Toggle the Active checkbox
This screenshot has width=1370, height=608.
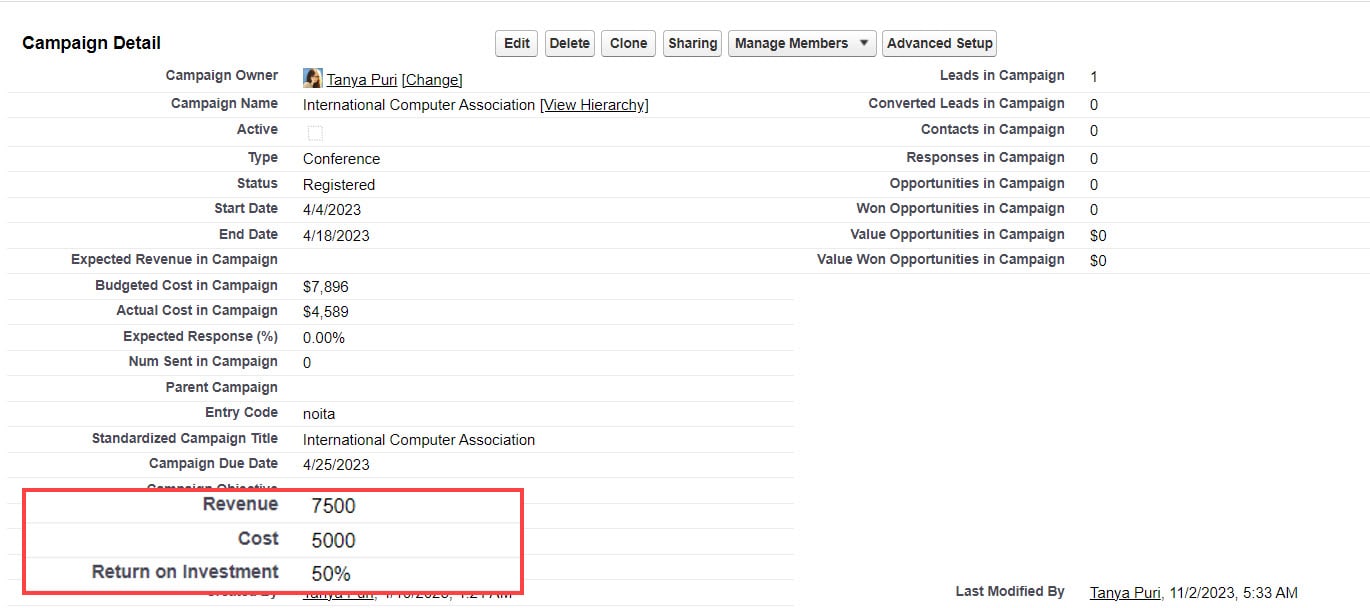[314, 132]
